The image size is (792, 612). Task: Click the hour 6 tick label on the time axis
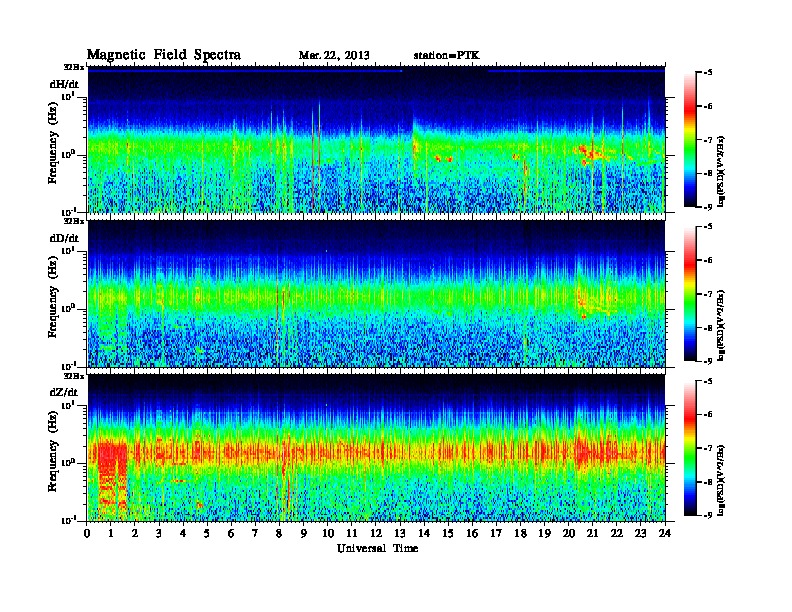(x=231, y=534)
